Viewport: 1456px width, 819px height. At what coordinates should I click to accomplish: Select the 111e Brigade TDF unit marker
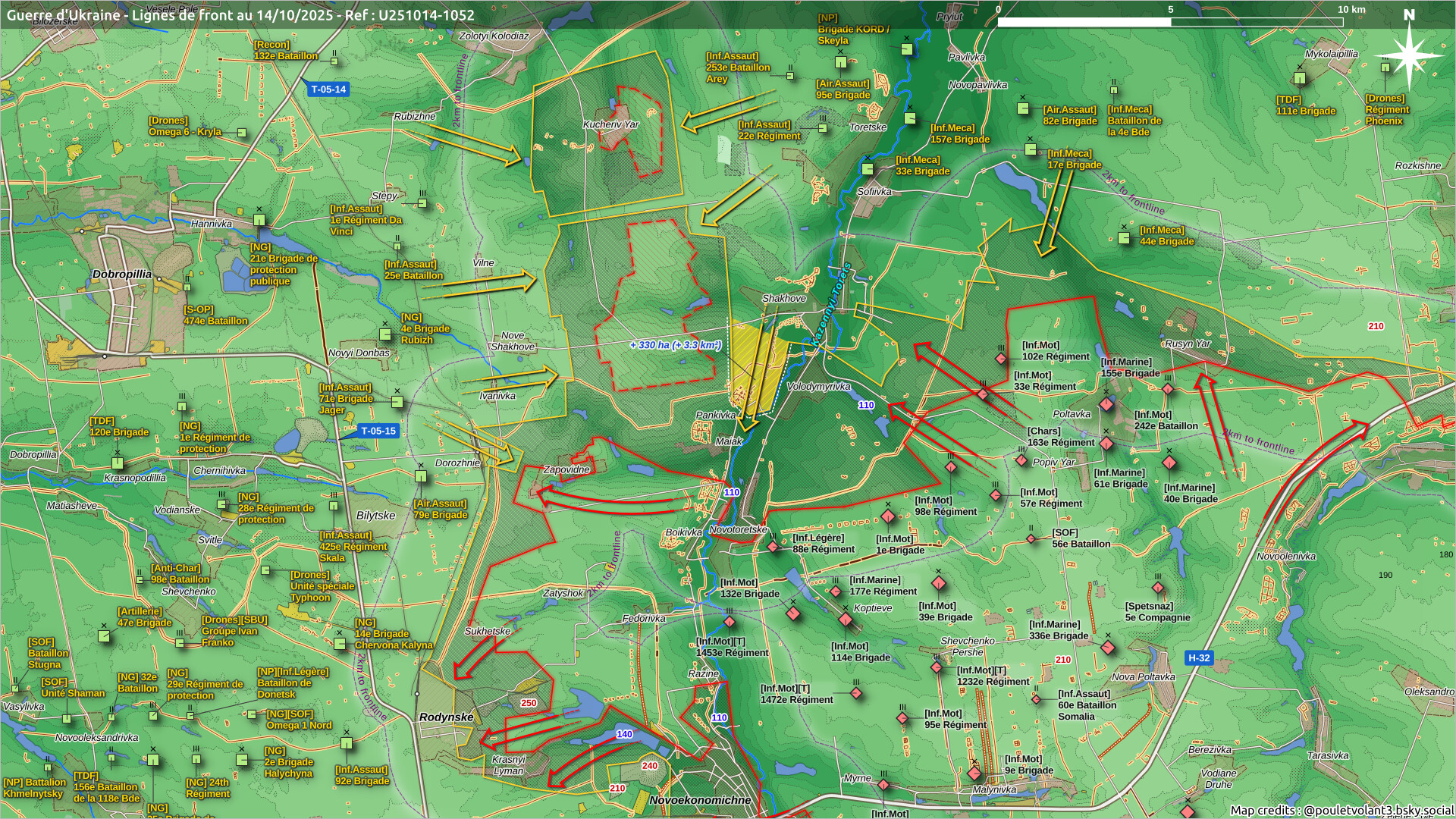[1300, 78]
